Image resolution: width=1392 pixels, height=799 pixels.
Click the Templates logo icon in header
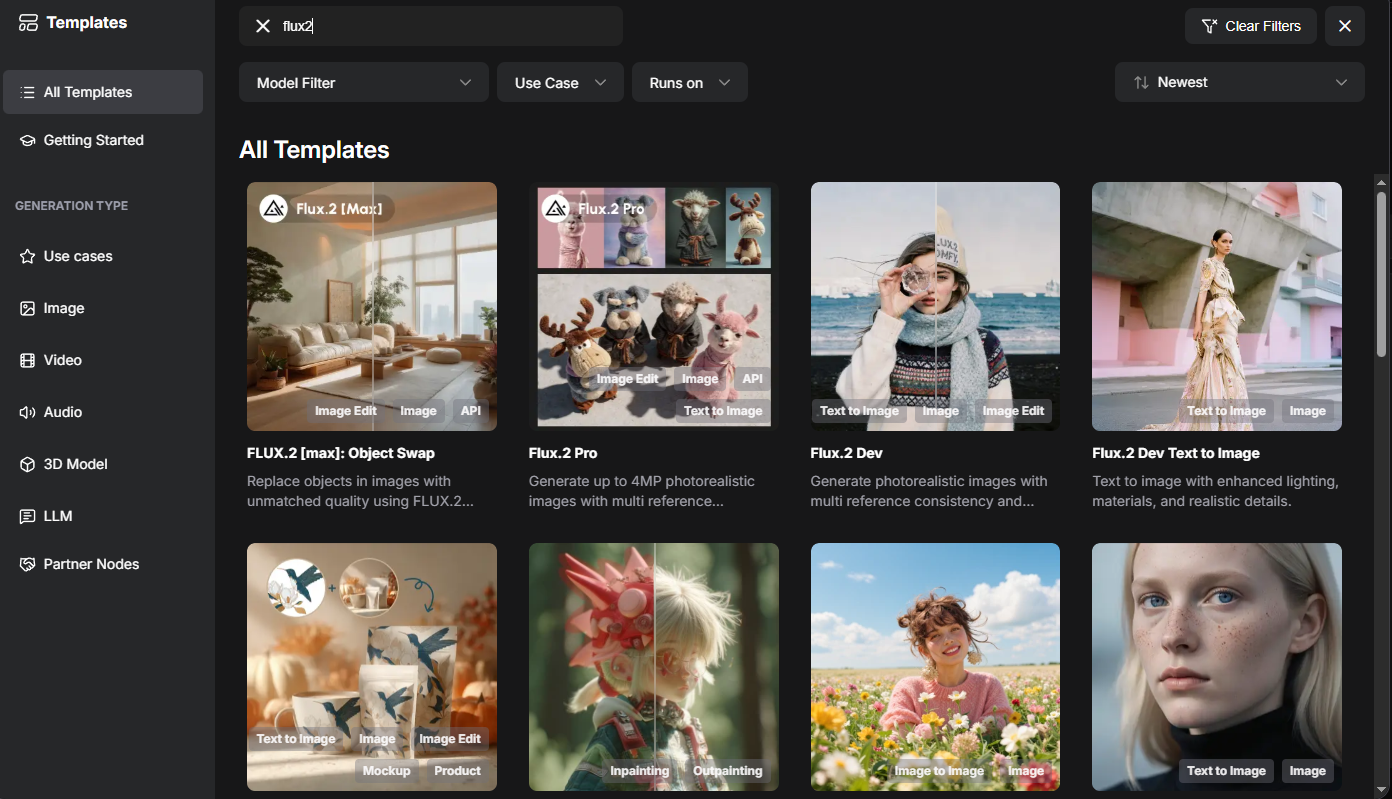coord(28,23)
